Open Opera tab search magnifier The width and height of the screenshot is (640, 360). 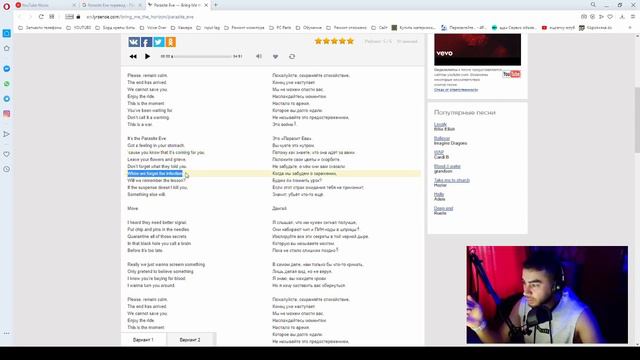tap(593, 5)
